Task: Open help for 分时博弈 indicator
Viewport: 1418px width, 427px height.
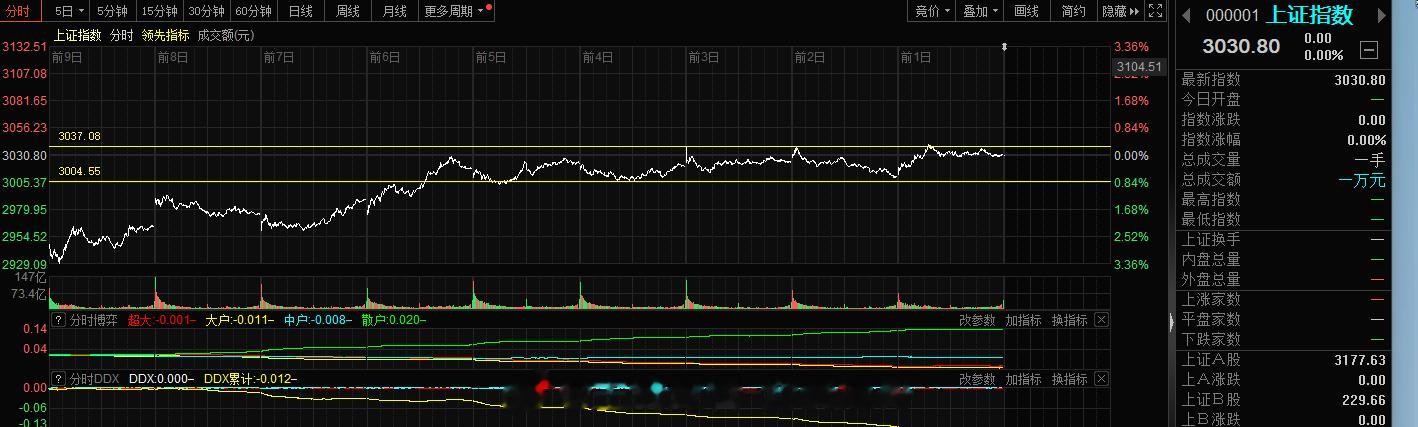Action: pyautogui.click(x=58, y=321)
